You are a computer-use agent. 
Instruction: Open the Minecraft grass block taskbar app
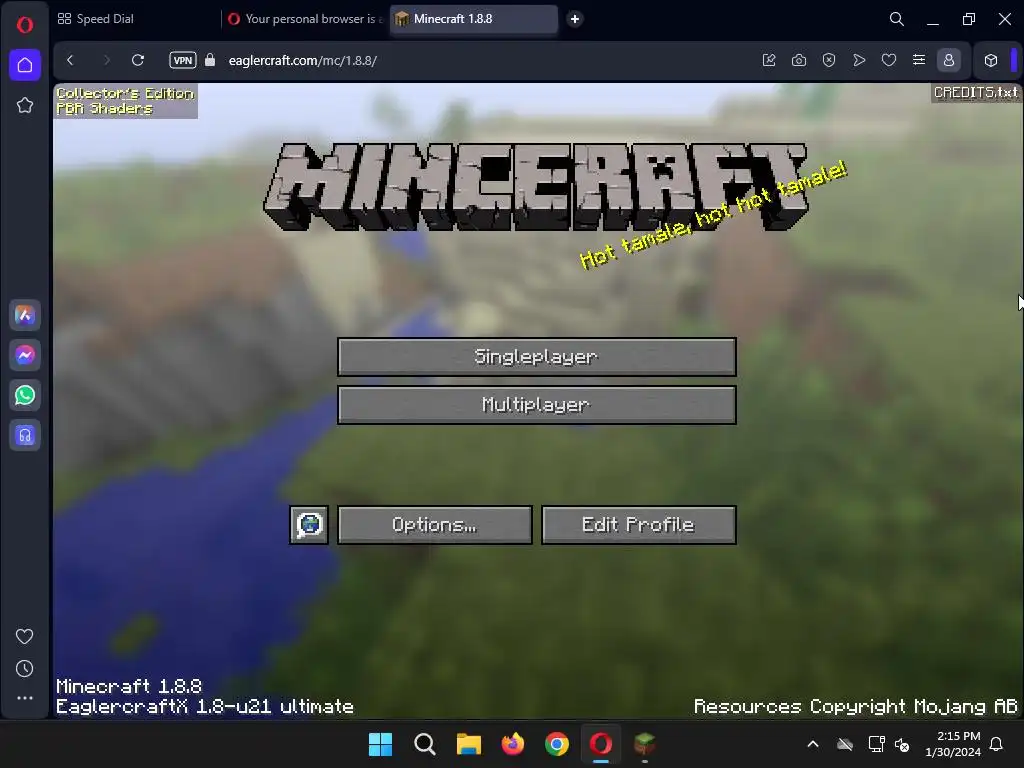point(645,744)
